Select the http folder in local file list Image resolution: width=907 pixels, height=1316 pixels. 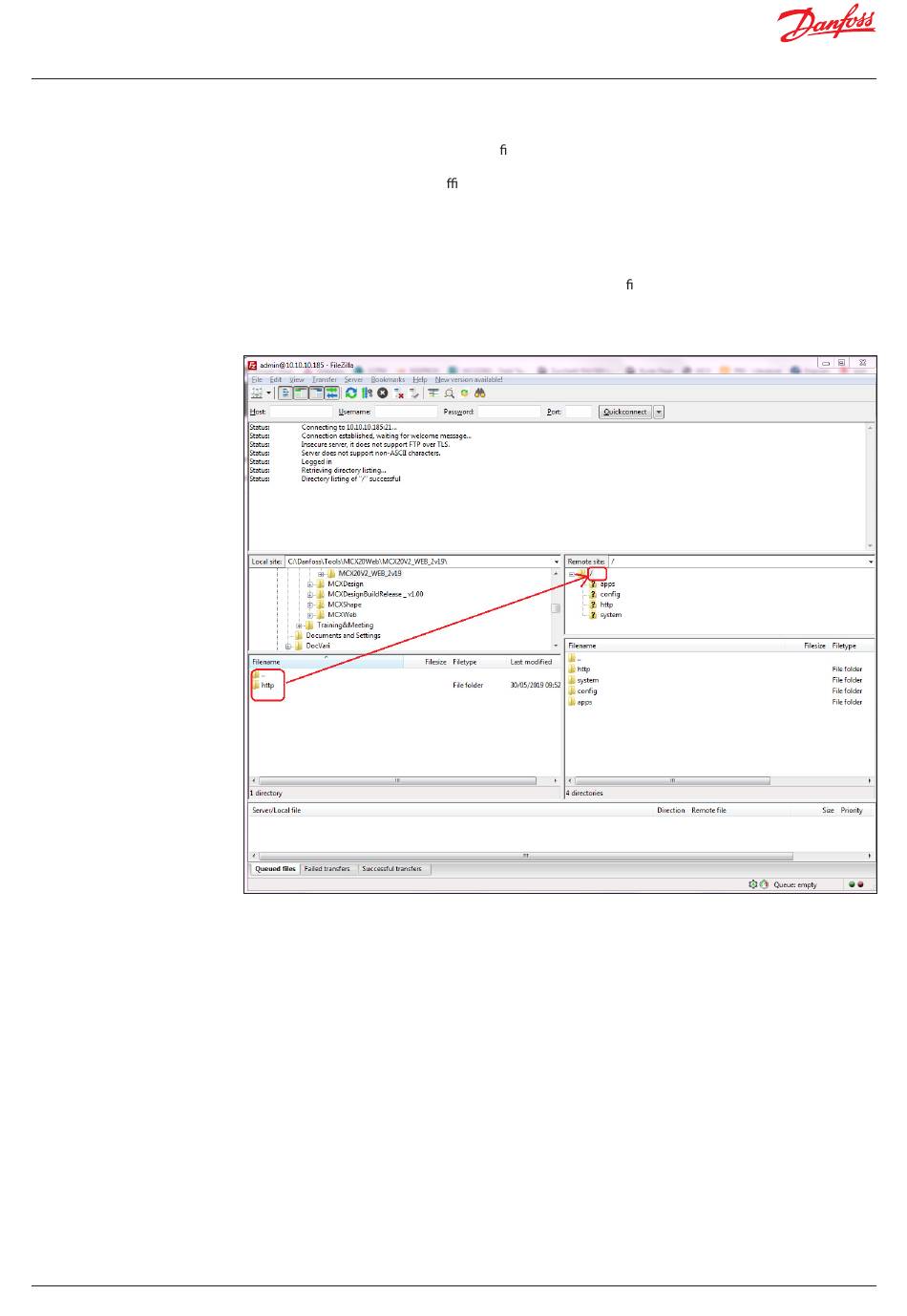click(267, 685)
